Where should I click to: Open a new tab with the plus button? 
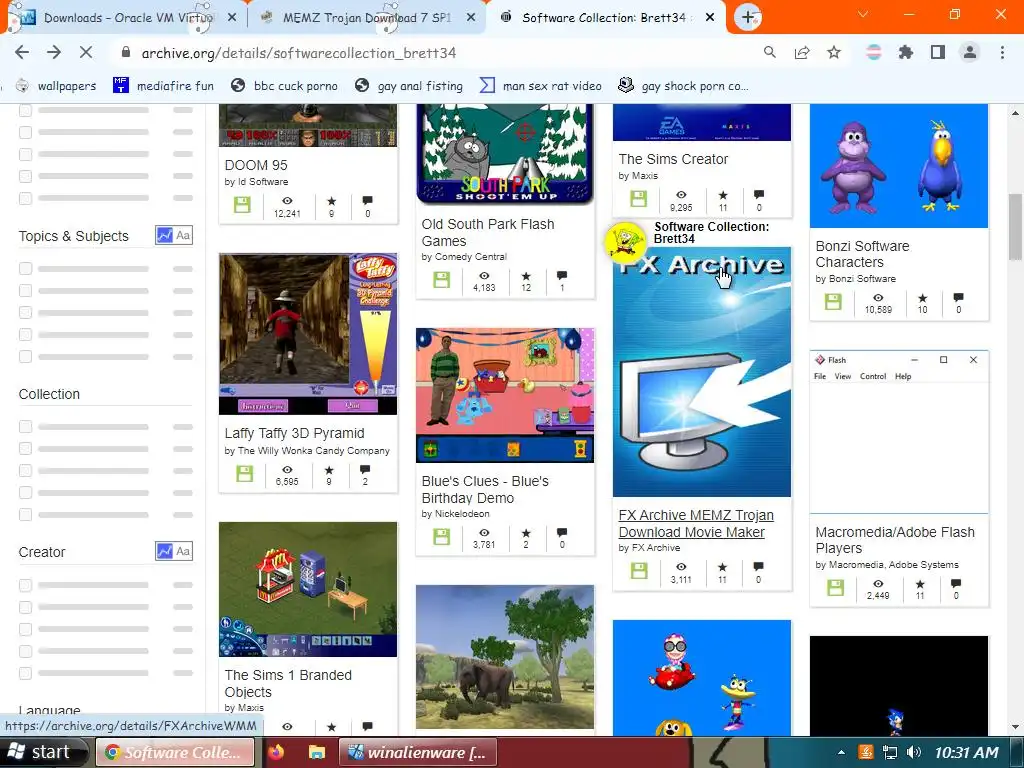[x=748, y=17]
